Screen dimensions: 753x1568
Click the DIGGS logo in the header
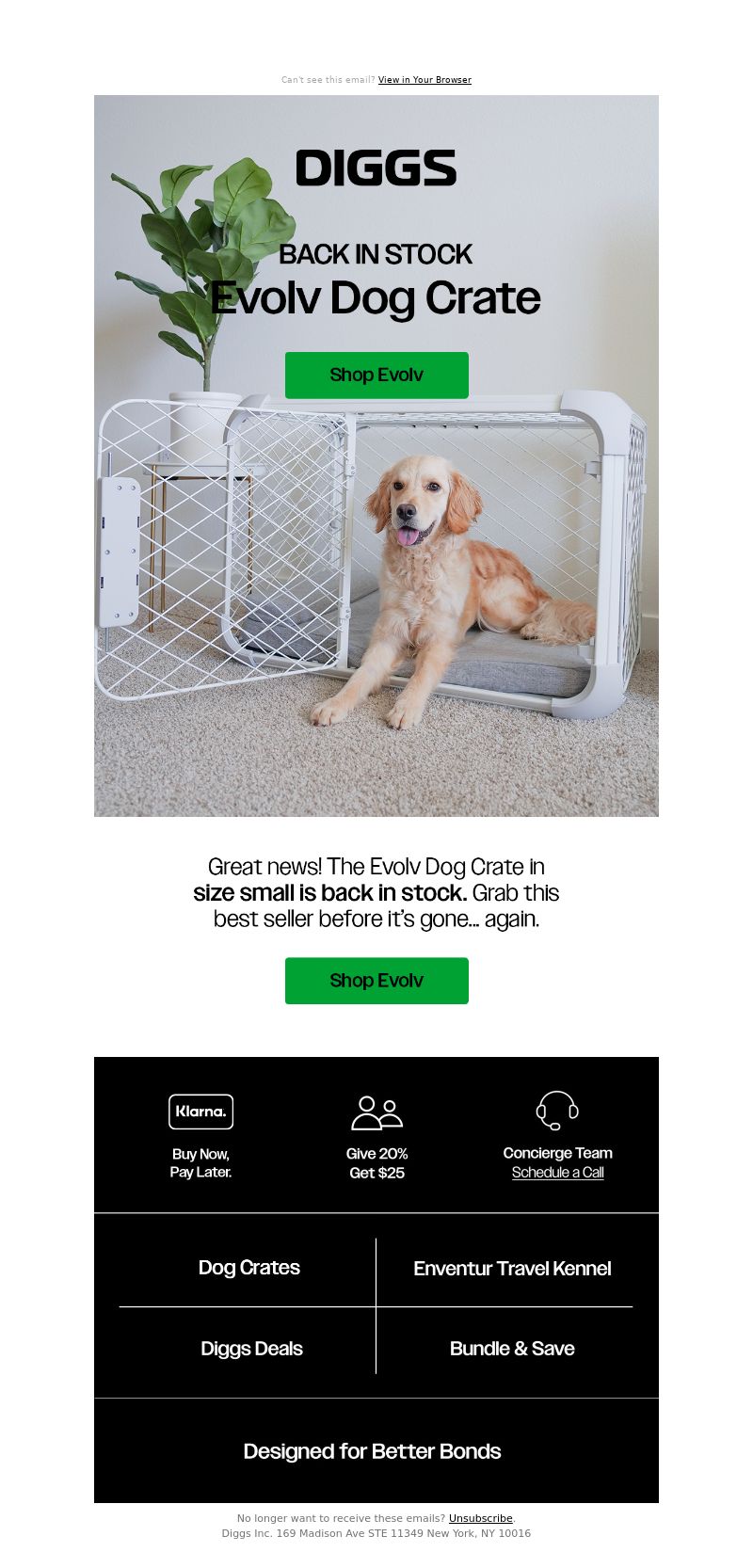[x=376, y=168]
